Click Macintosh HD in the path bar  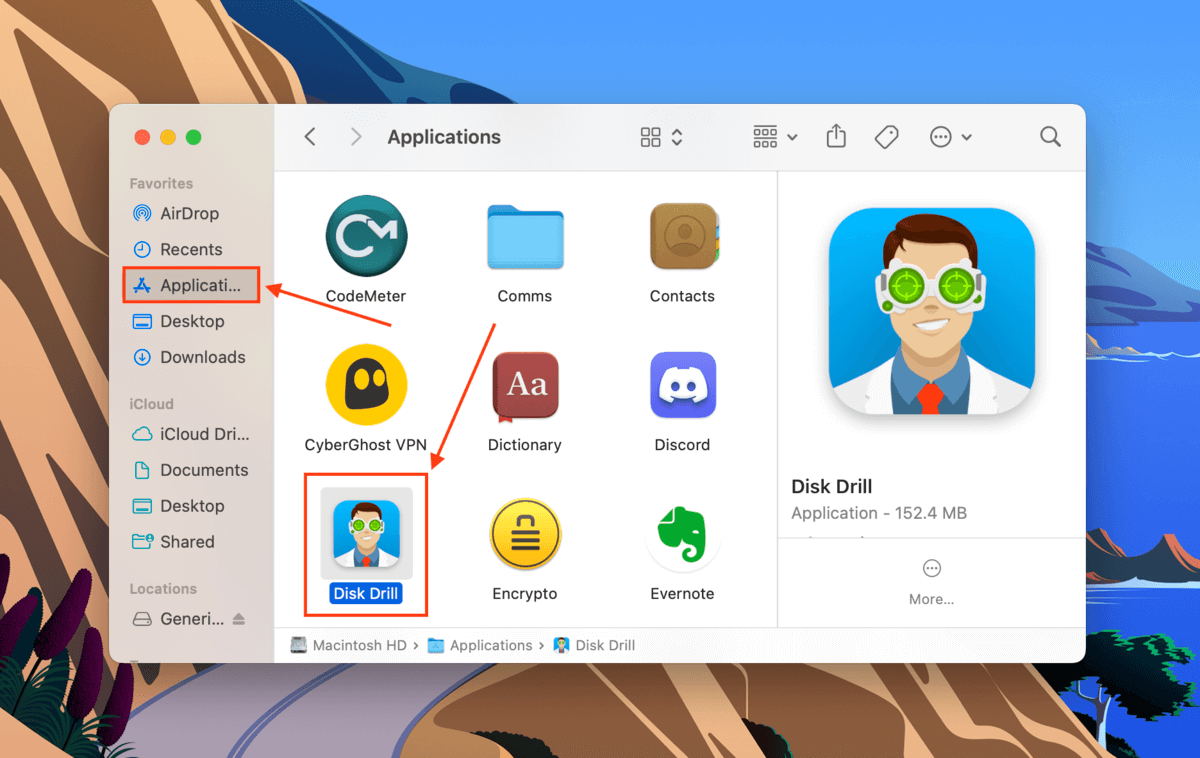click(x=349, y=646)
